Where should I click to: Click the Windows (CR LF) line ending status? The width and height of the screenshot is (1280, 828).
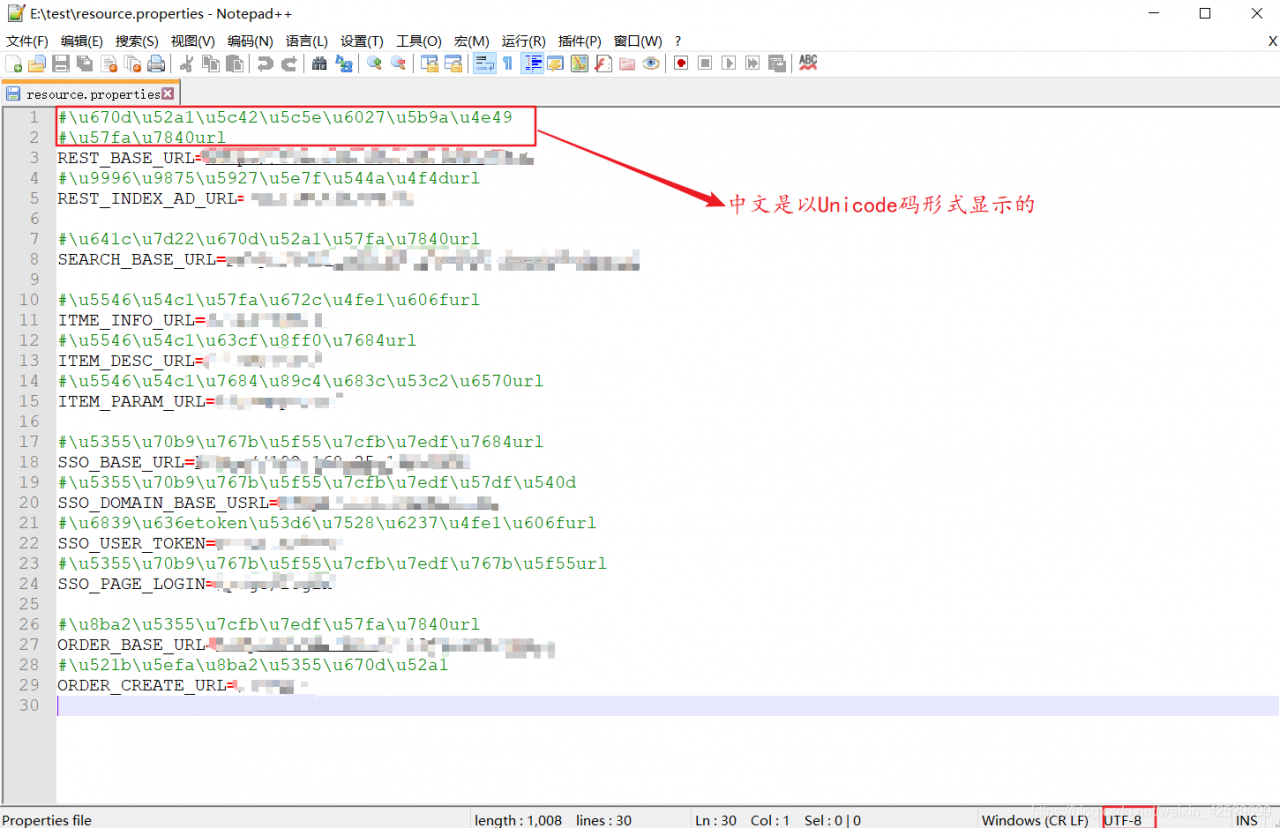point(1035,820)
